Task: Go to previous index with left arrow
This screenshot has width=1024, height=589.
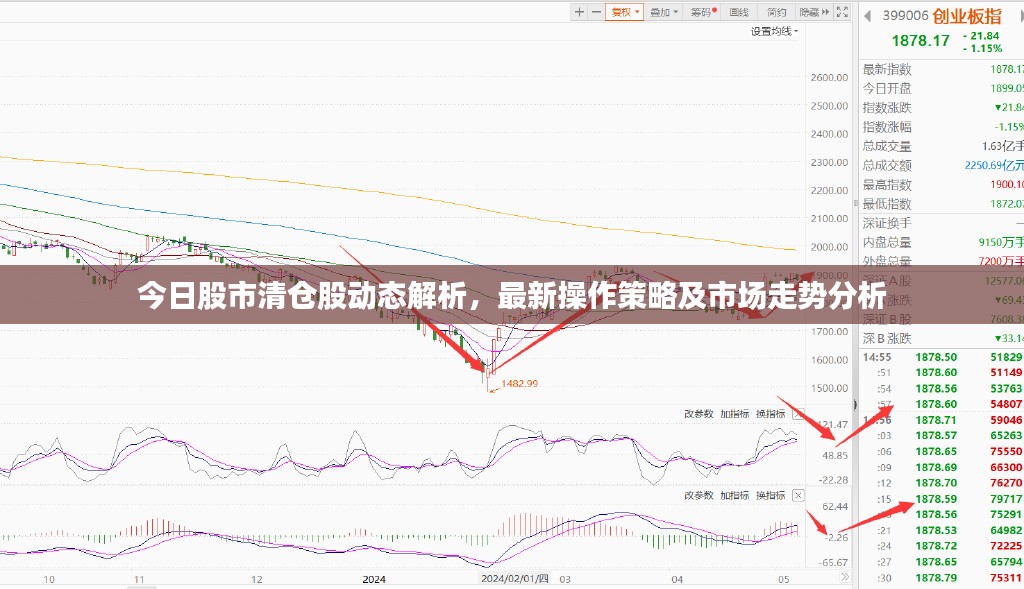Action: point(867,16)
